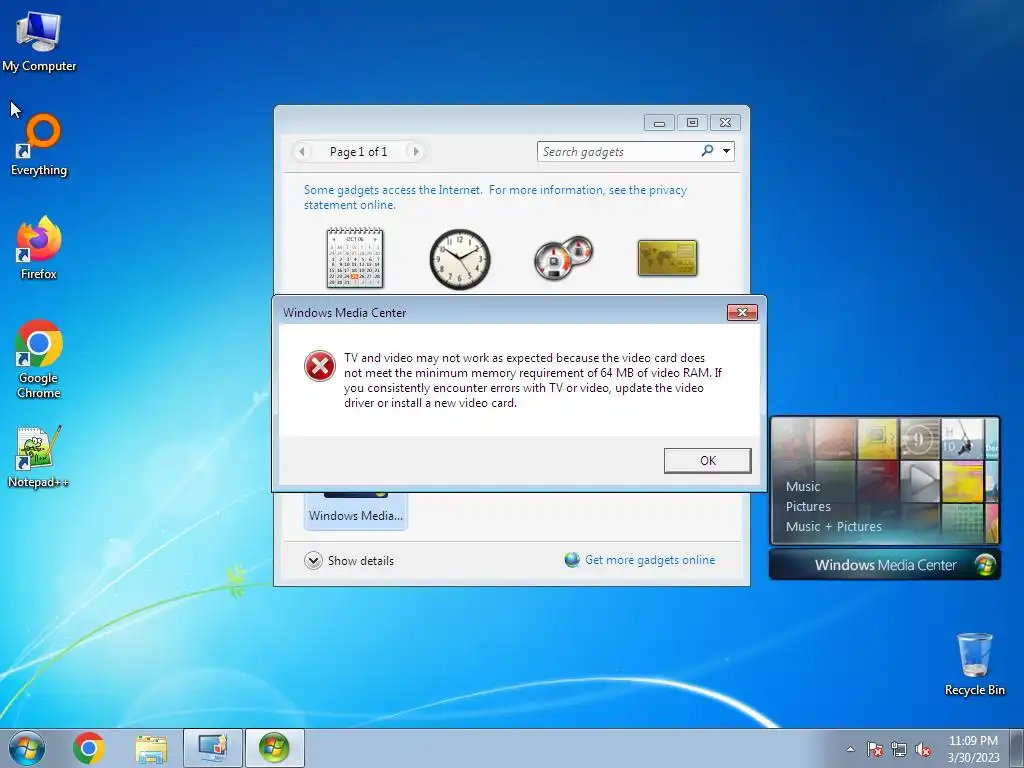Click the globe icon beside Get more gadgets
Image resolution: width=1024 pixels, height=768 pixels.
(x=572, y=560)
